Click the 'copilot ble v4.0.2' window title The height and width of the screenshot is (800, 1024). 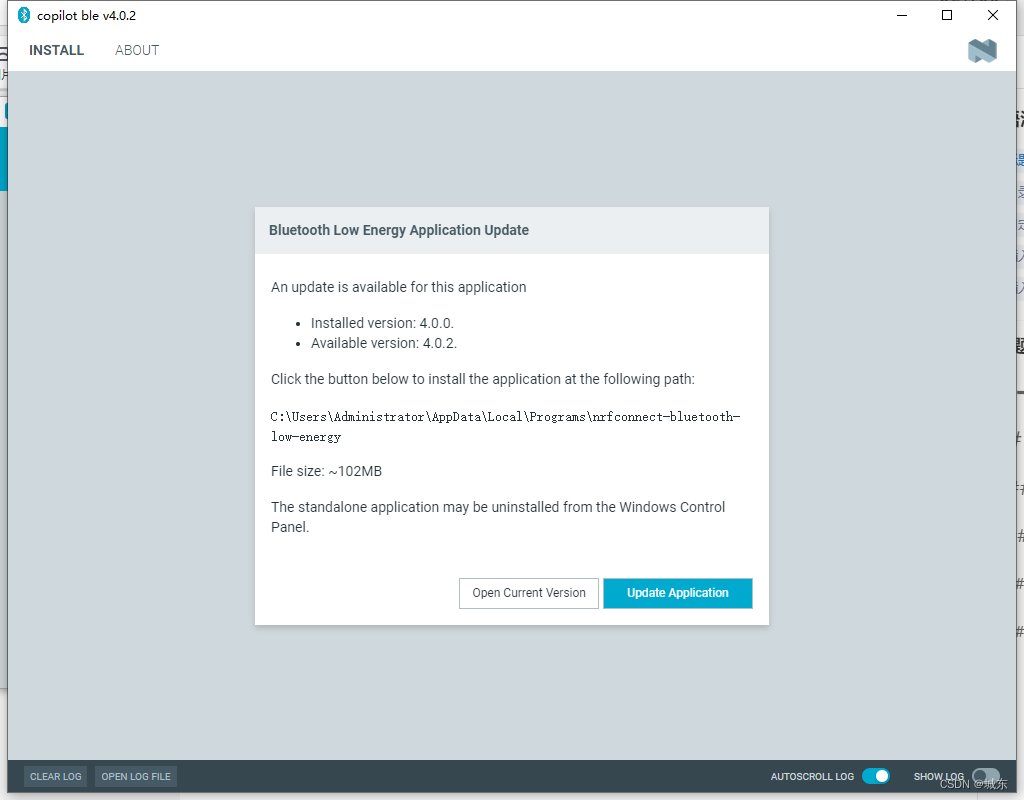click(x=86, y=16)
